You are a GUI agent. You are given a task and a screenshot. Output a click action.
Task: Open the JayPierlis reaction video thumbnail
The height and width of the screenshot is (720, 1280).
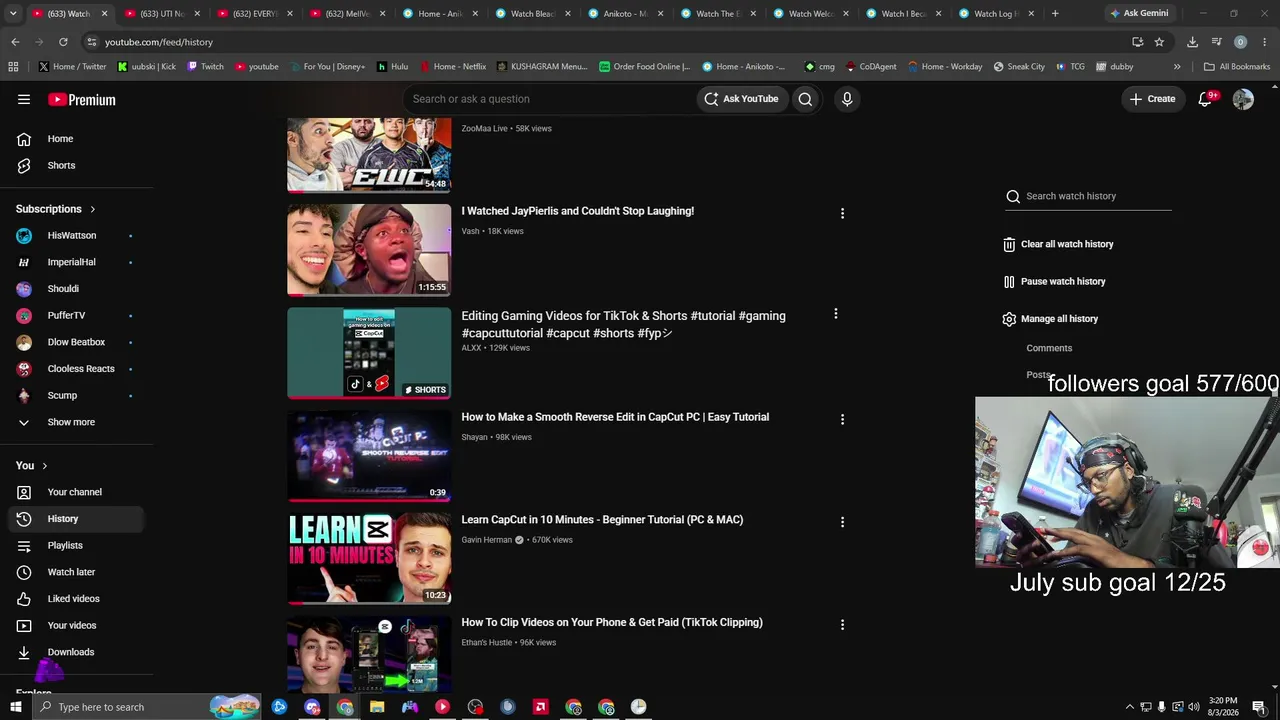point(369,250)
